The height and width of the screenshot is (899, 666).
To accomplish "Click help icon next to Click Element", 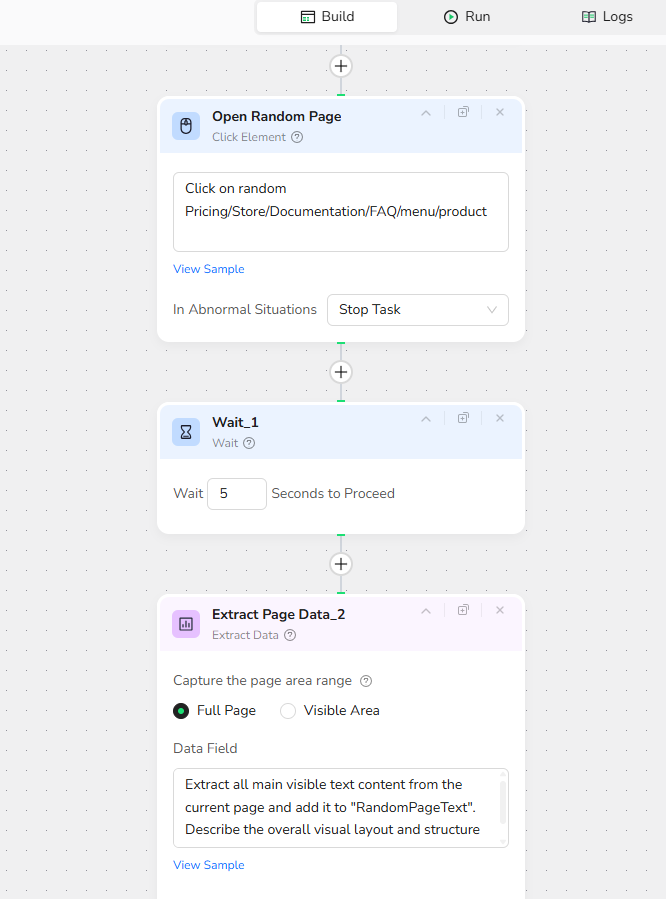I will [297, 138].
